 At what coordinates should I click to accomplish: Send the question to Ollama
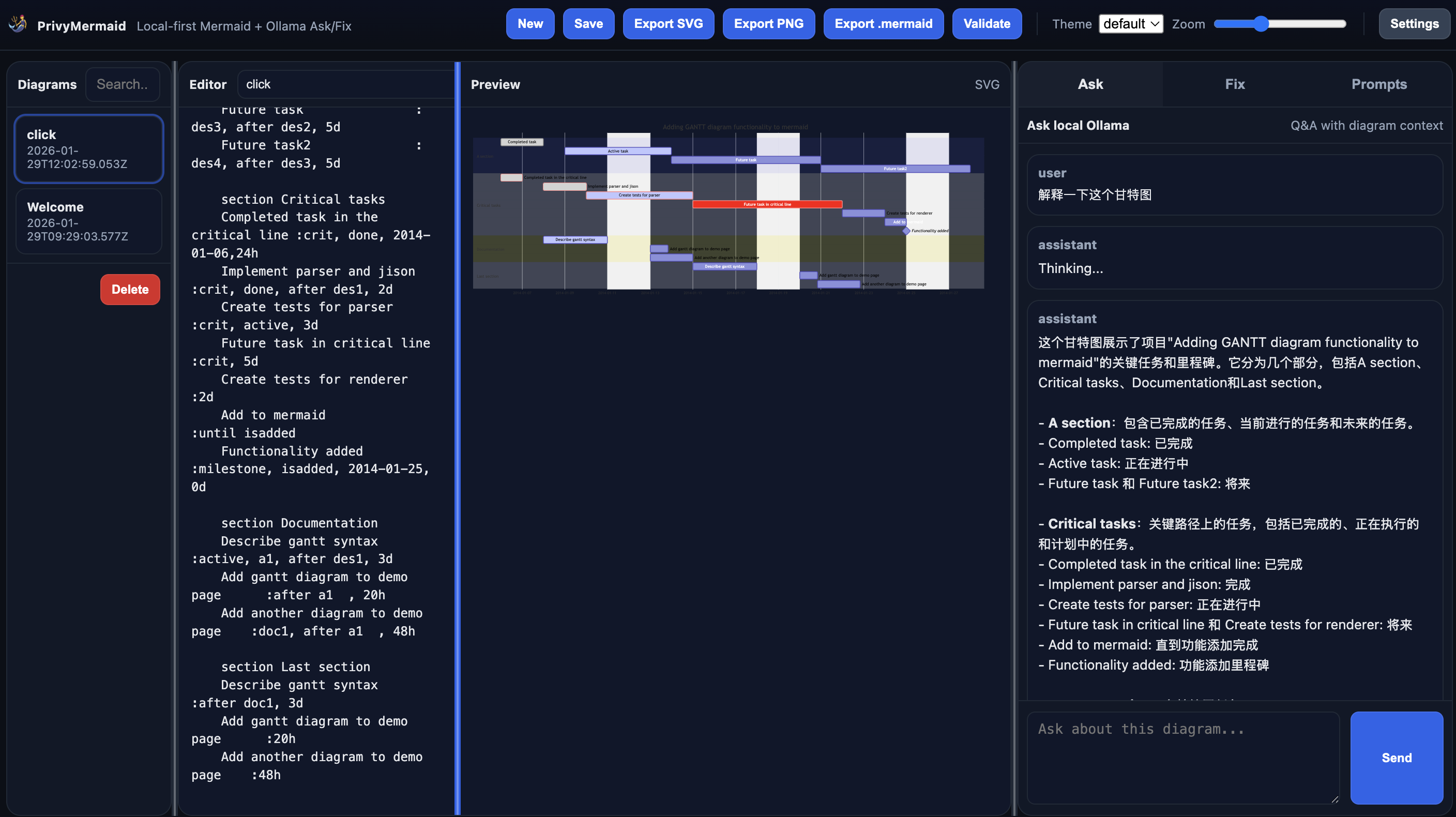click(1396, 758)
